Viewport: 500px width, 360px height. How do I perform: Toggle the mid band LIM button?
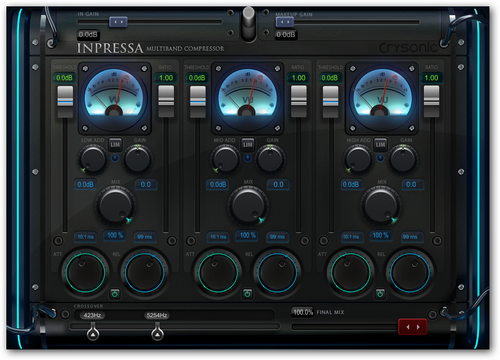248,144
